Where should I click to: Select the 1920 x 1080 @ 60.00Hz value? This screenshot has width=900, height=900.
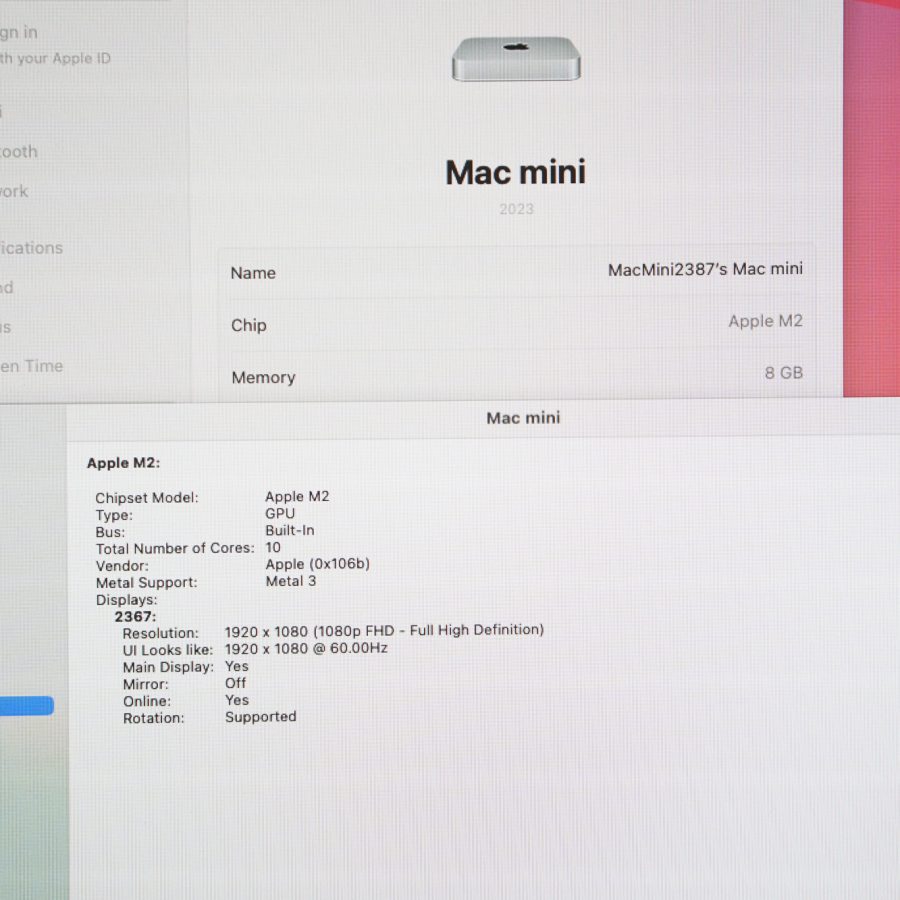coord(306,649)
